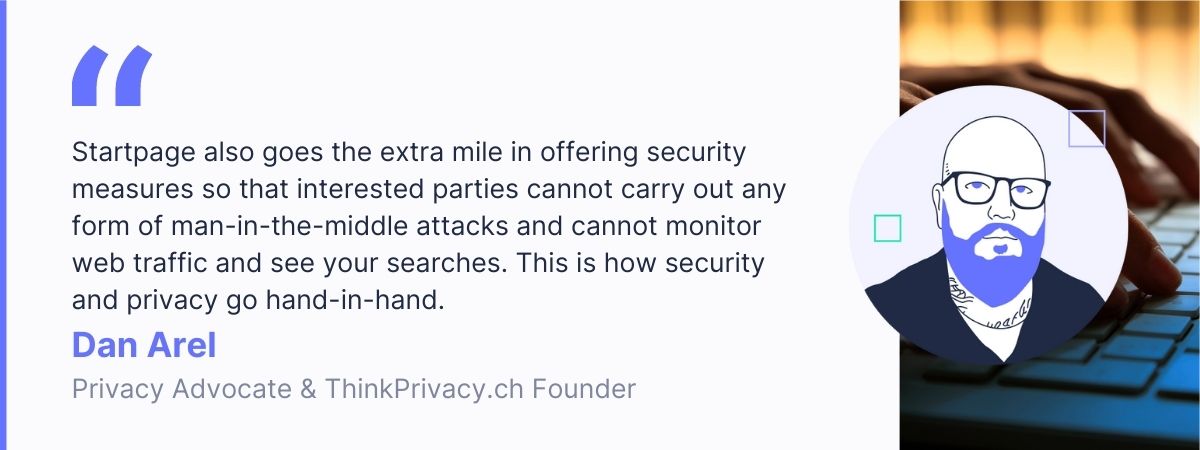Click the glasses on the illustrated avatar
Image resolution: width=1200 pixels, height=450 pixels.
pyautogui.click(x=996, y=189)
